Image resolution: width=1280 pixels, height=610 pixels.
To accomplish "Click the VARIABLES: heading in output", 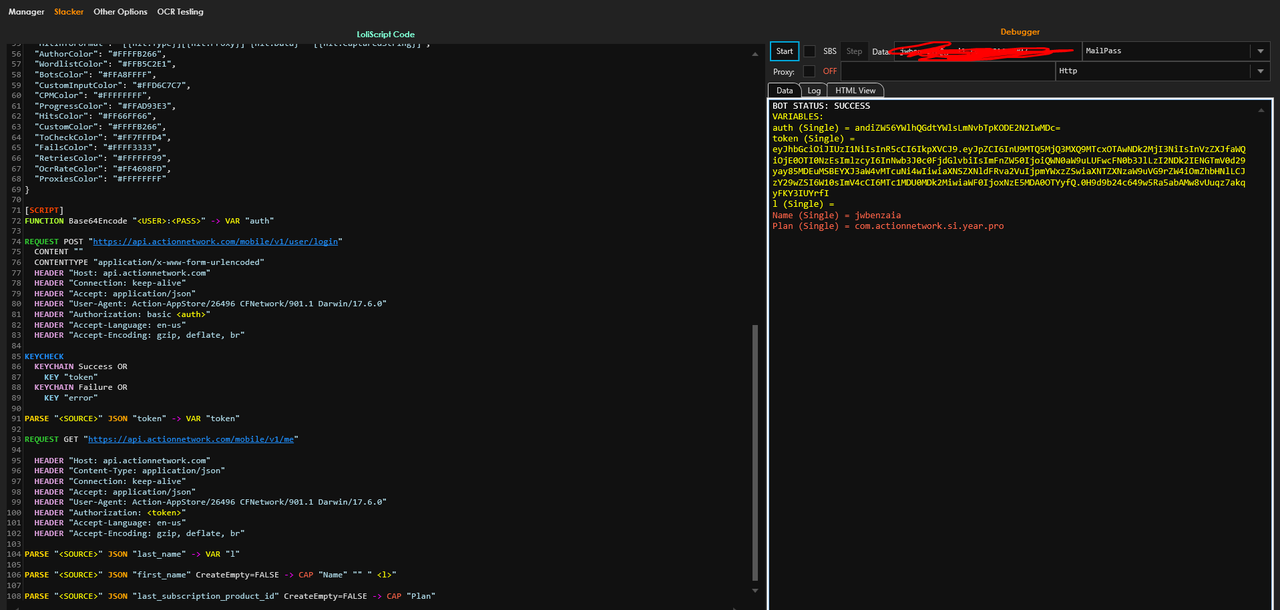I will pyautogui.click(x=798, y=117).
